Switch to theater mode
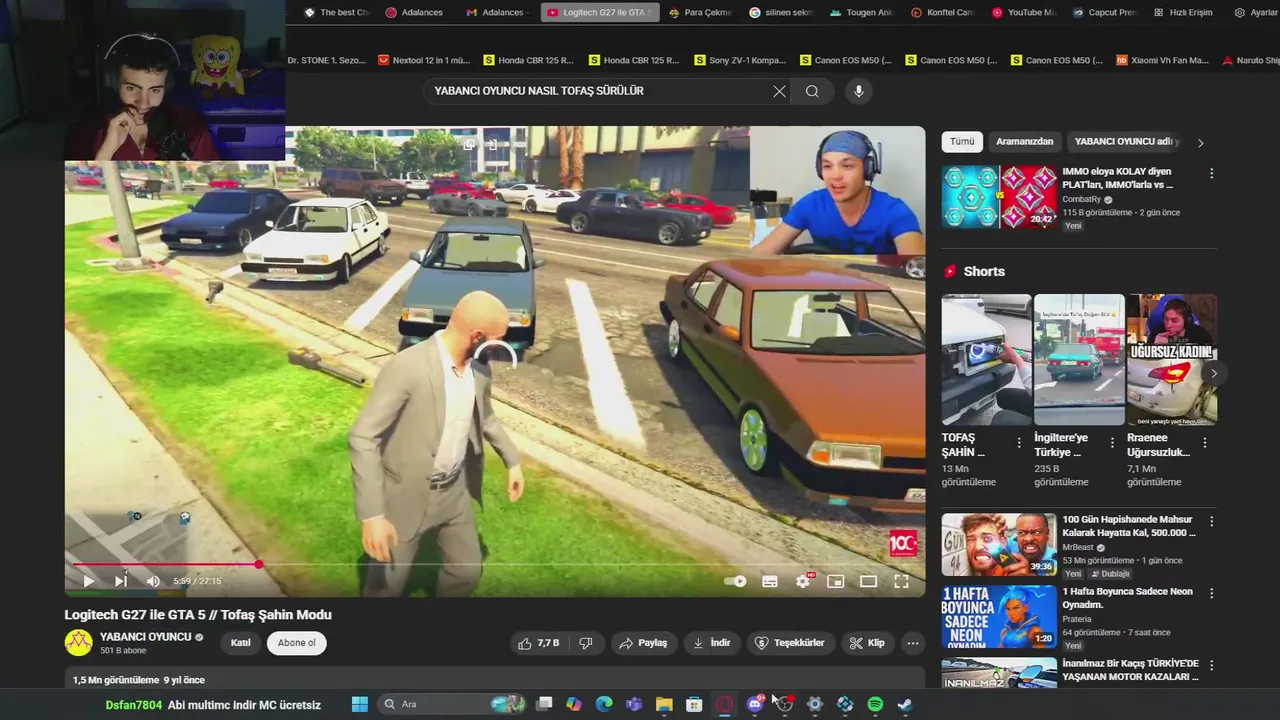This screenshot has height=720, width=1280. (x=868, y=581)
